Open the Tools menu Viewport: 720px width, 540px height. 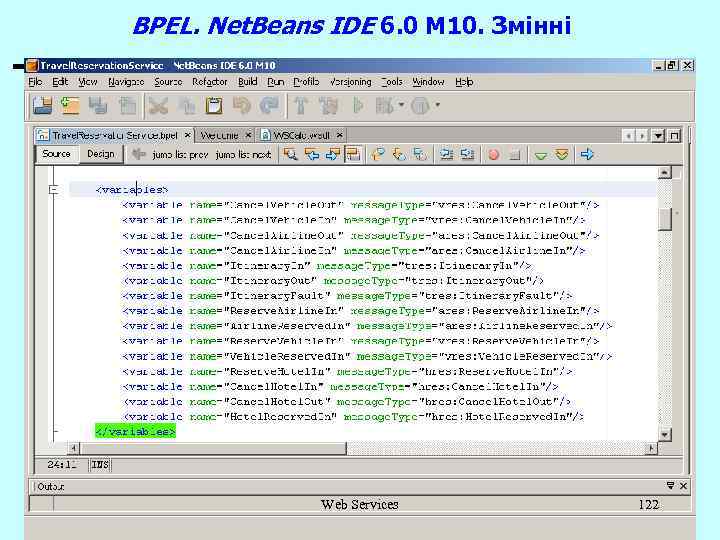392,82
